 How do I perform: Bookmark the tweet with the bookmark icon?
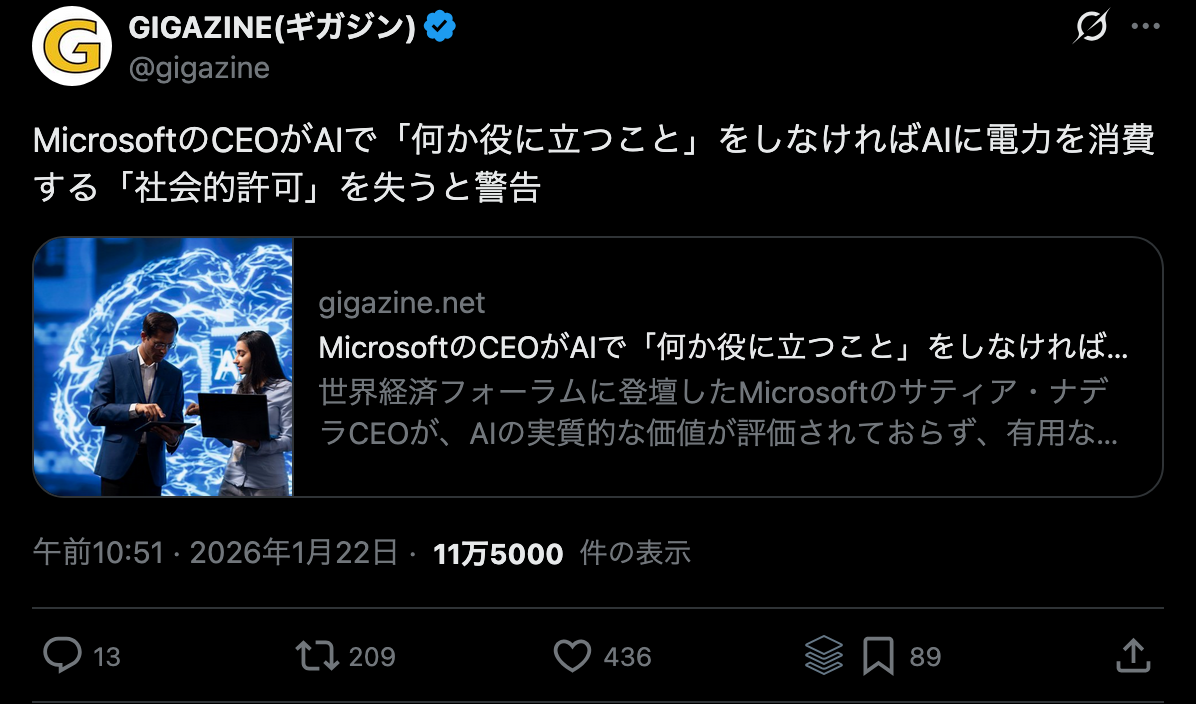coord(878,656)
